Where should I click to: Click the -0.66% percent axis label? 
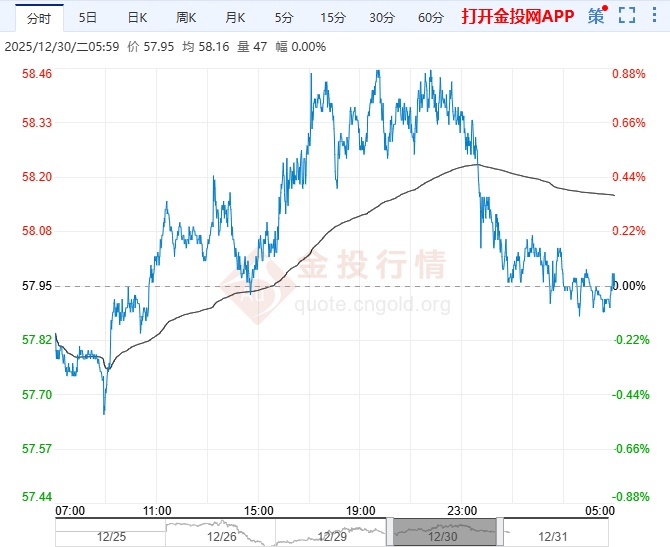631,449
